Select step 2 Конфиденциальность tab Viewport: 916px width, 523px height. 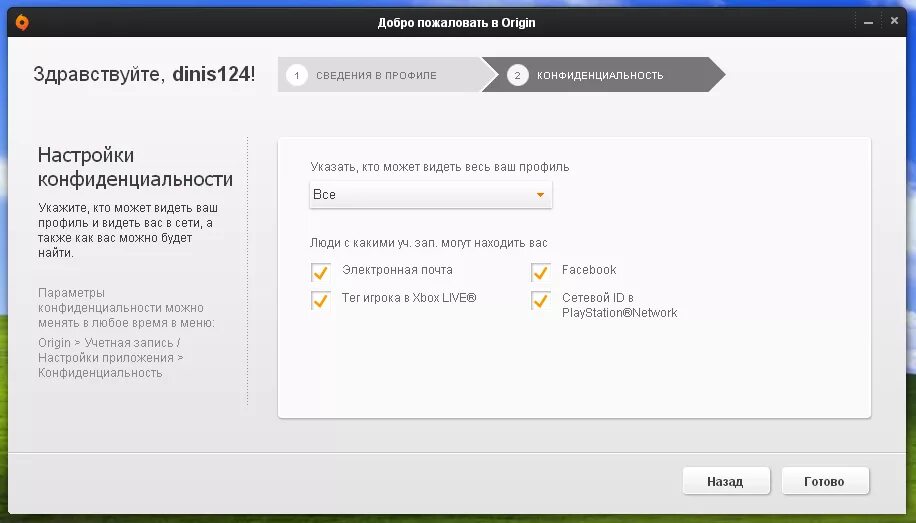[602, 75]
